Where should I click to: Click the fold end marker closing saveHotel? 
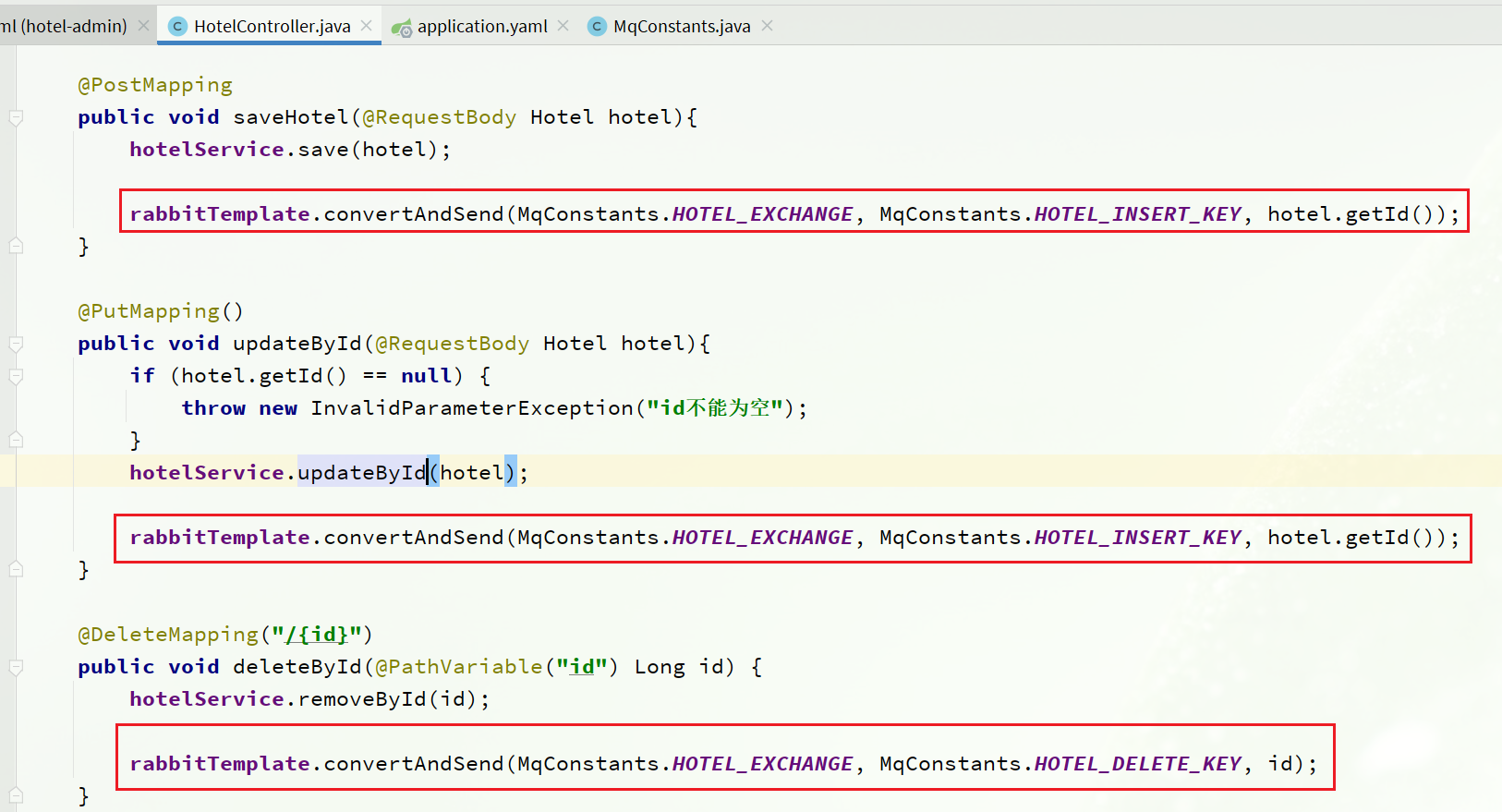point(16,246)
